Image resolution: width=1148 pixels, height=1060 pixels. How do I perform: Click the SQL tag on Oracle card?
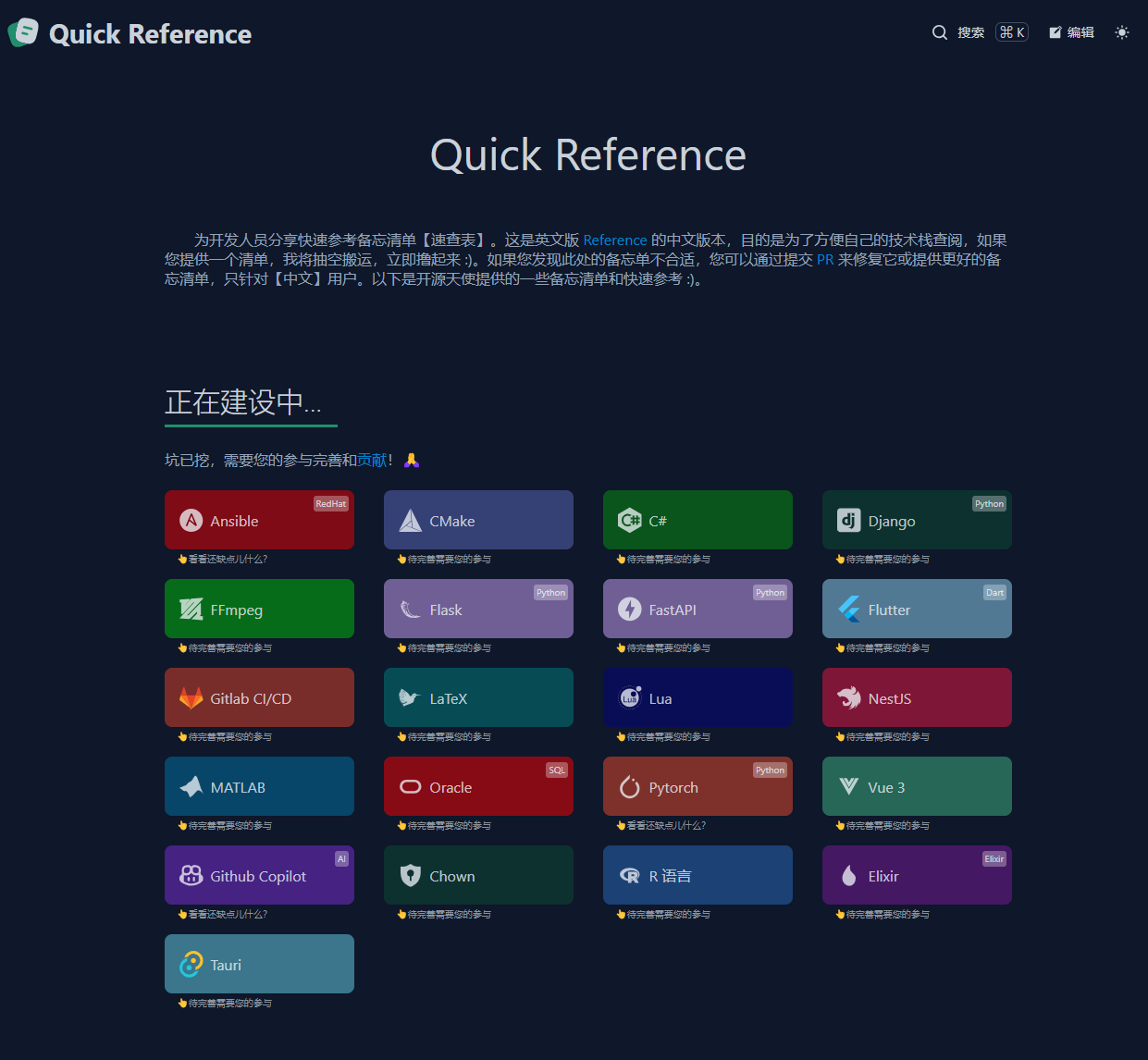[557, 770]
